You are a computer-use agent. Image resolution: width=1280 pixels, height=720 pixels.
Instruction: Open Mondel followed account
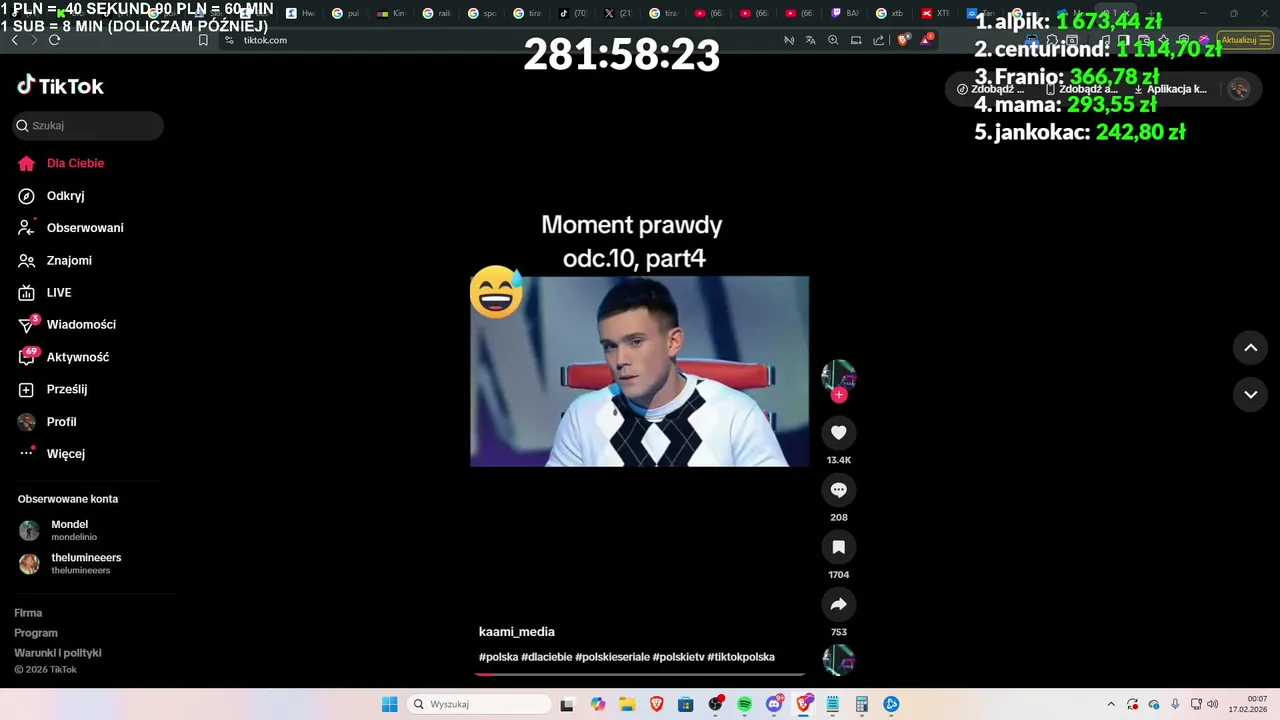coord(58,530)
